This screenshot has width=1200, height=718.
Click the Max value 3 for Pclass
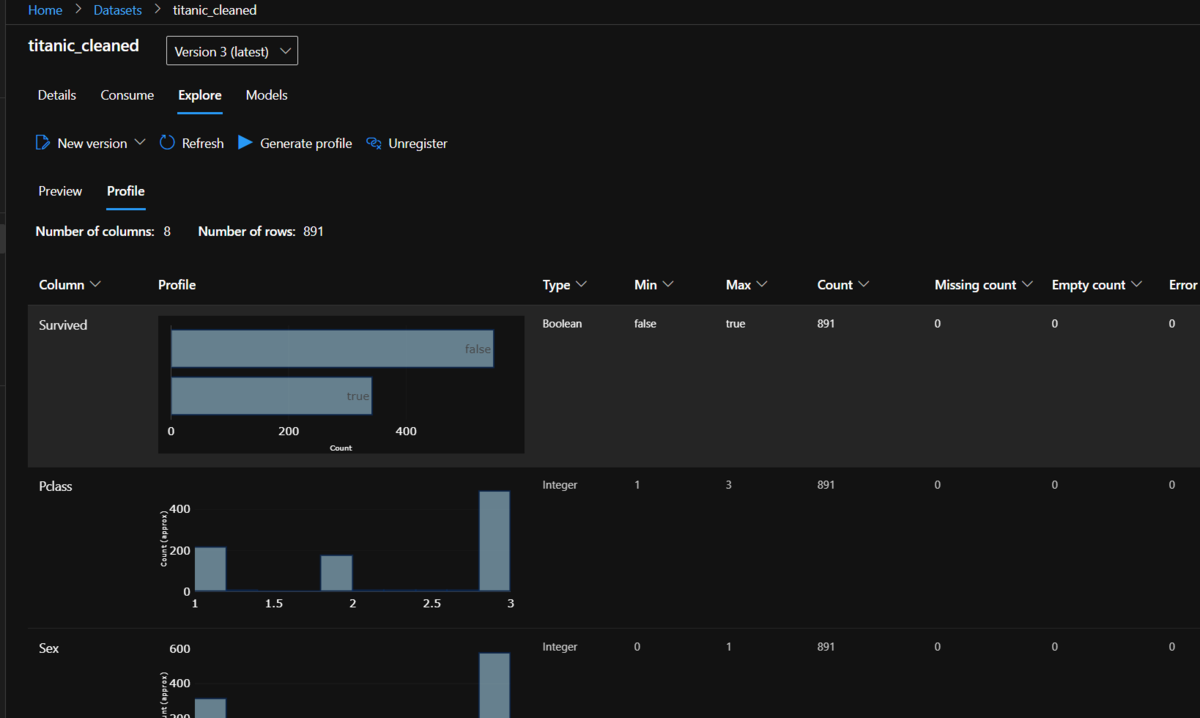[x=729, y=485]
